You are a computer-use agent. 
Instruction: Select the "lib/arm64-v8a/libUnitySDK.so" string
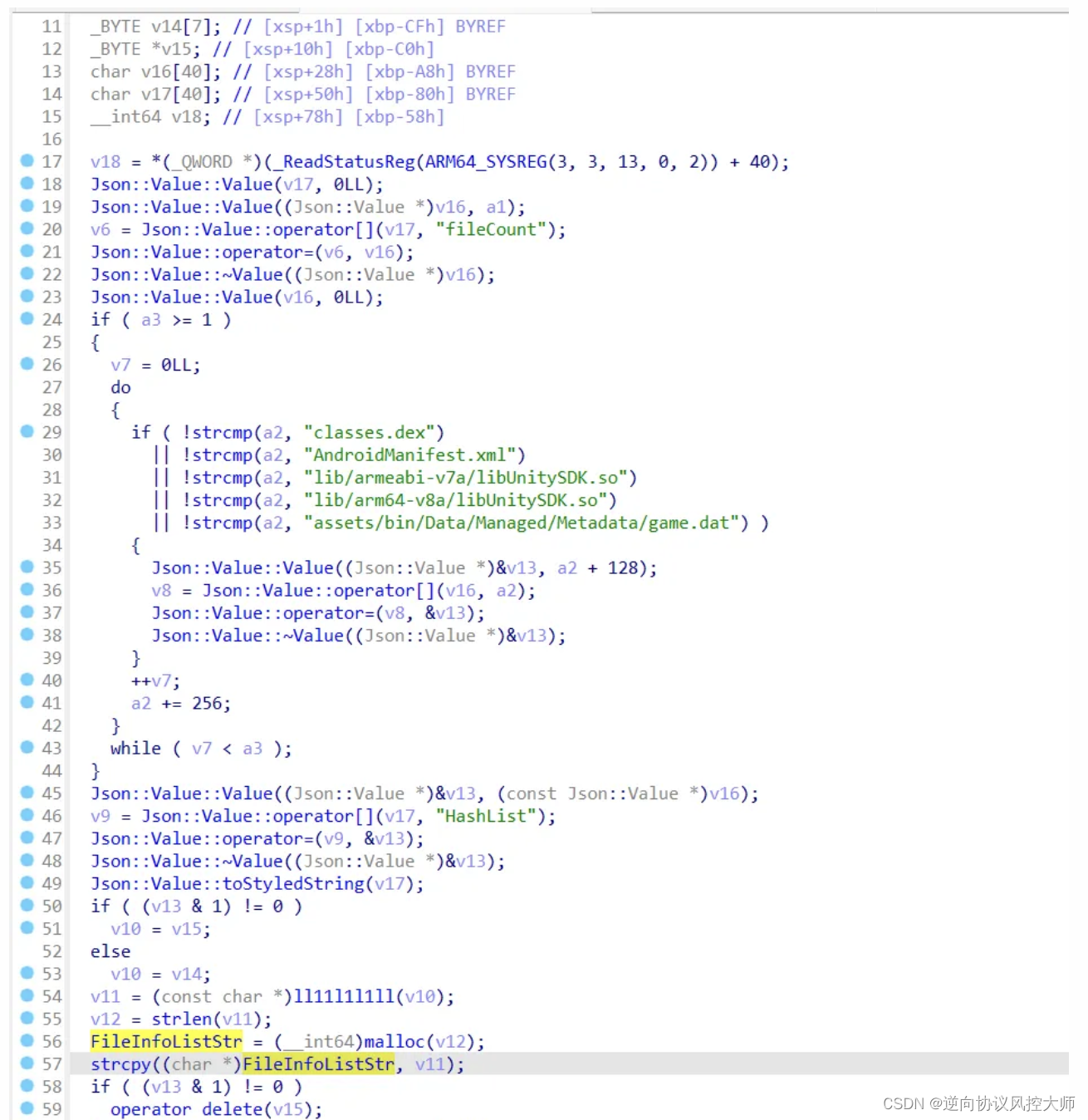point(455,500)
